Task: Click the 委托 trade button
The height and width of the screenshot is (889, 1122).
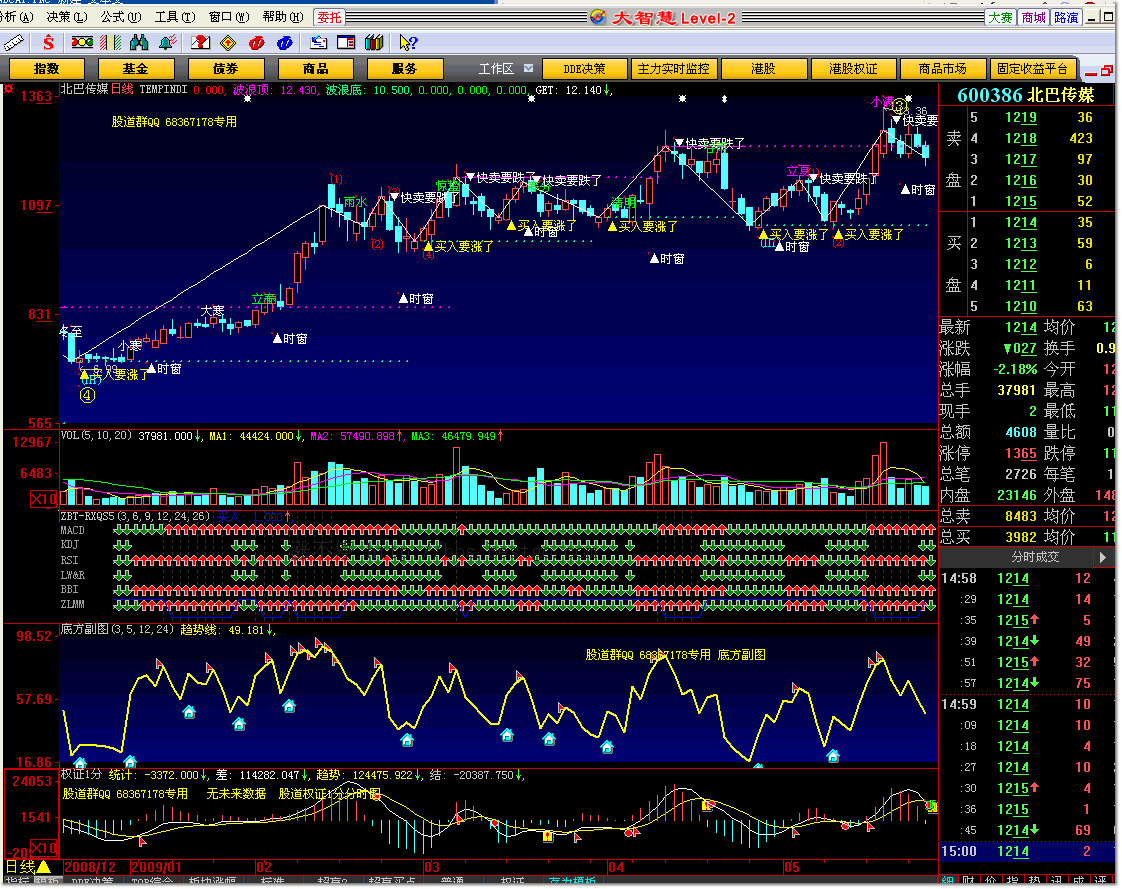Action: pyautogui.click(x=330, y=17)
